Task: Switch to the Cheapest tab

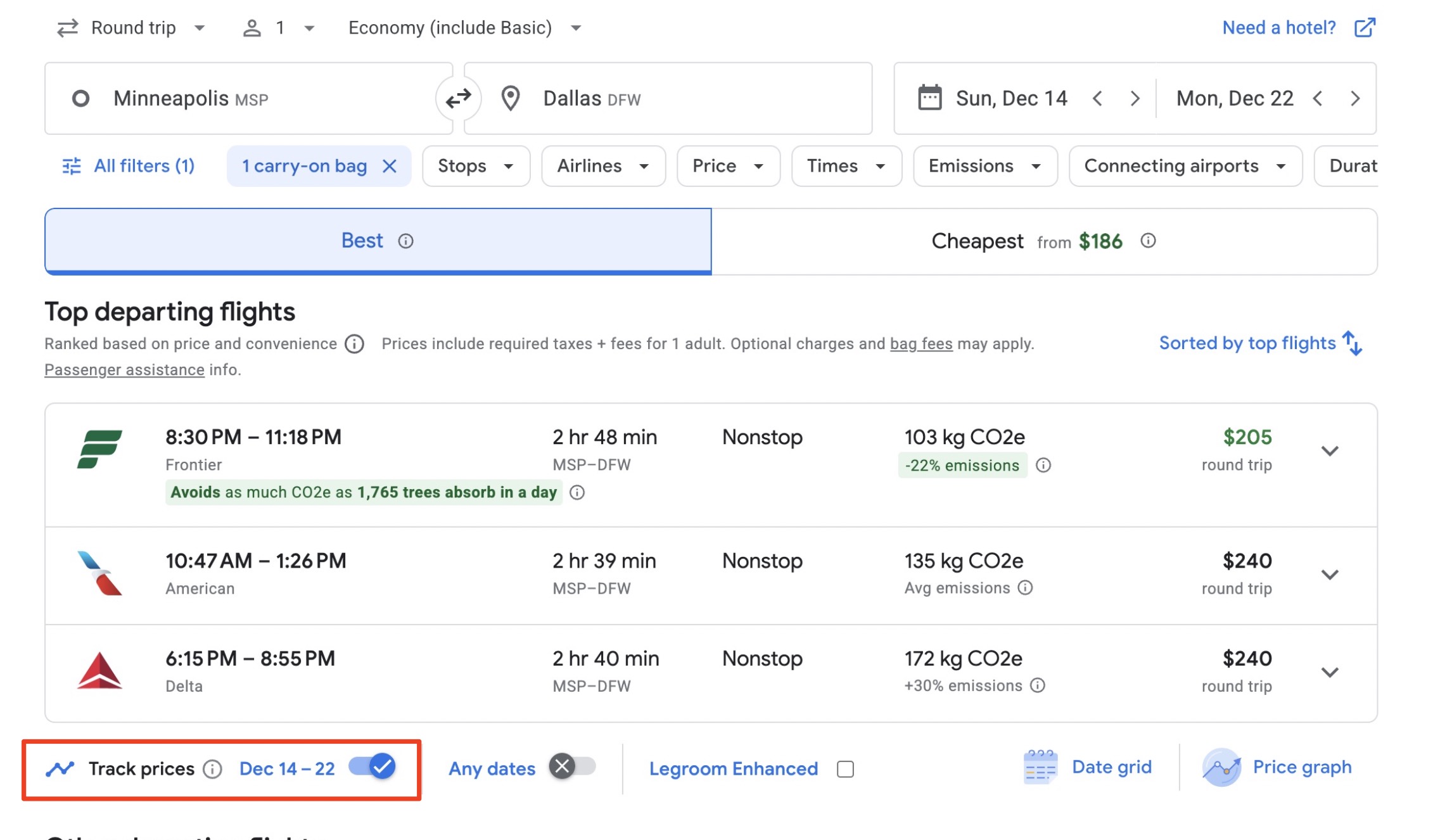Action: pos(1043,241)
